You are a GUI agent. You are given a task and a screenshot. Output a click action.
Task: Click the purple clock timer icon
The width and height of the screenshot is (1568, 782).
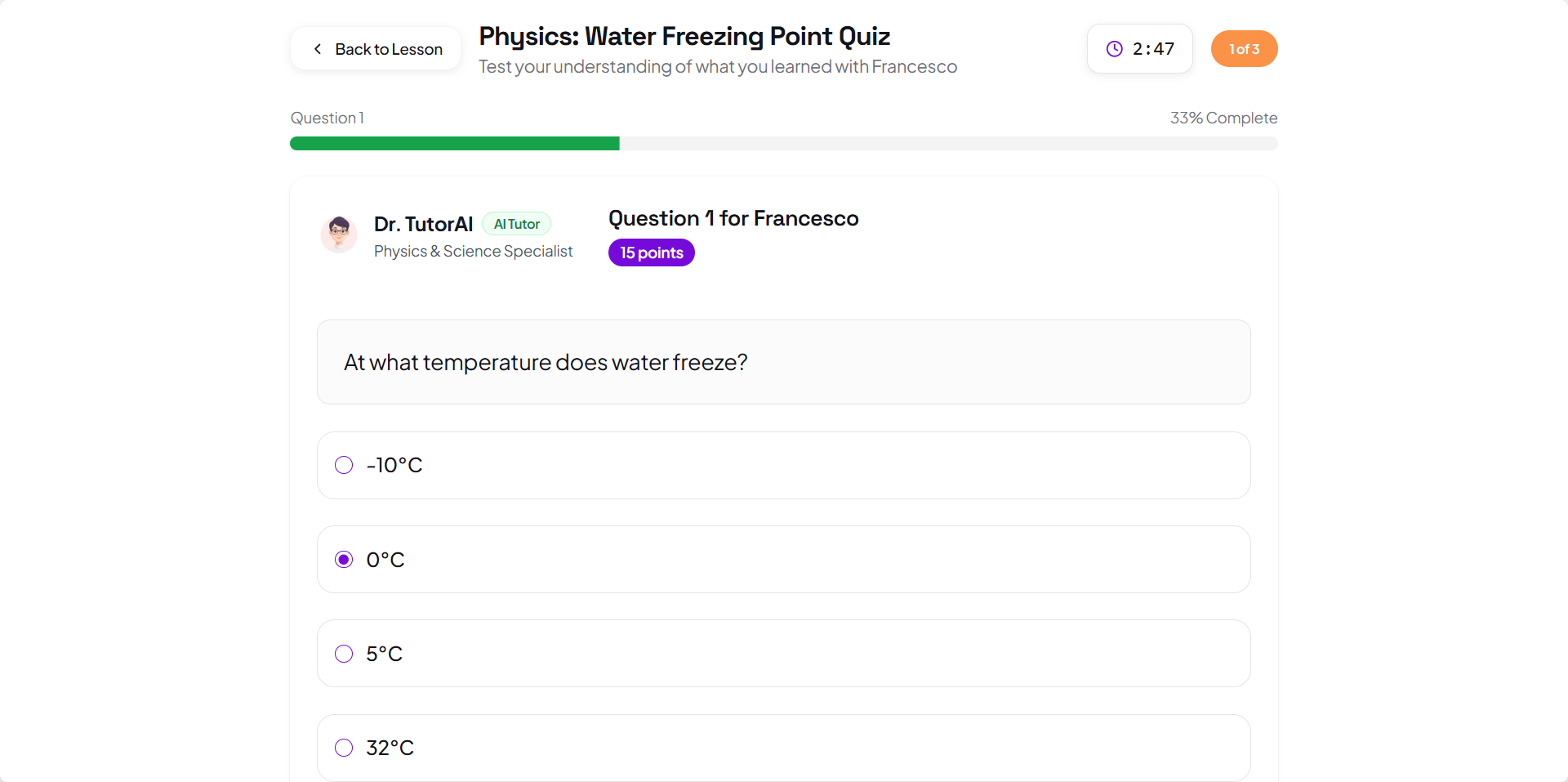[x=1114, y=49]
